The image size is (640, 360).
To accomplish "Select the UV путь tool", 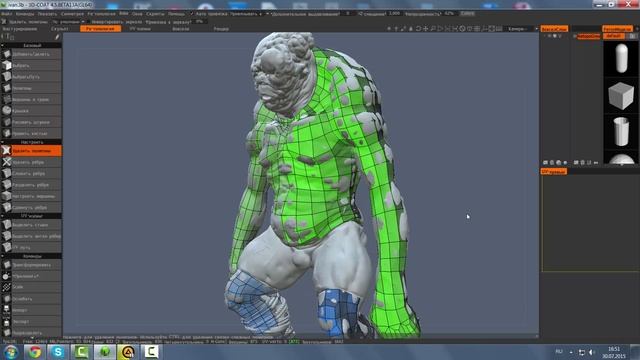I will pyautogui.click(x=31, y=247).
